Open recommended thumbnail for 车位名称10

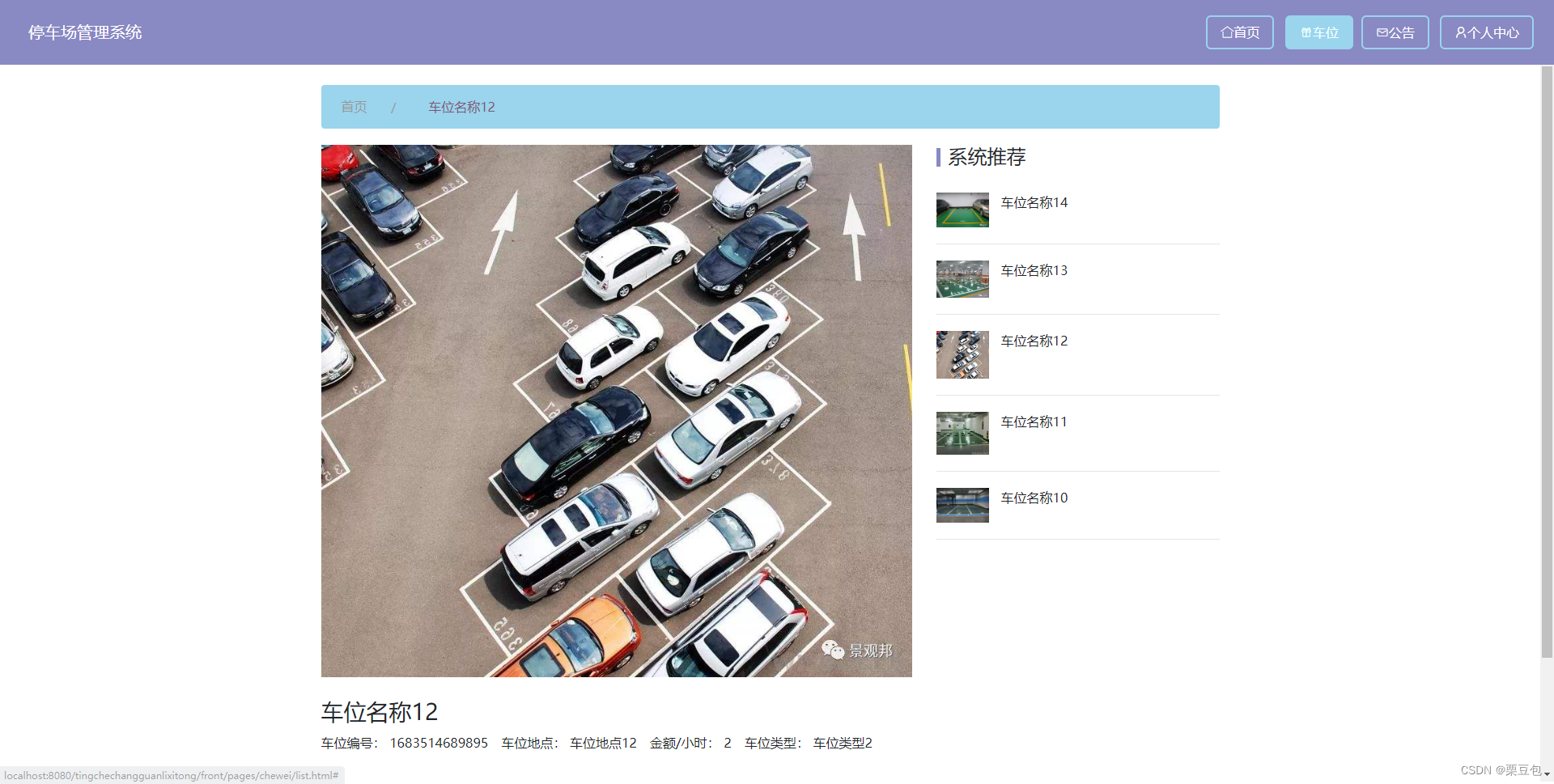pos(962,505)
